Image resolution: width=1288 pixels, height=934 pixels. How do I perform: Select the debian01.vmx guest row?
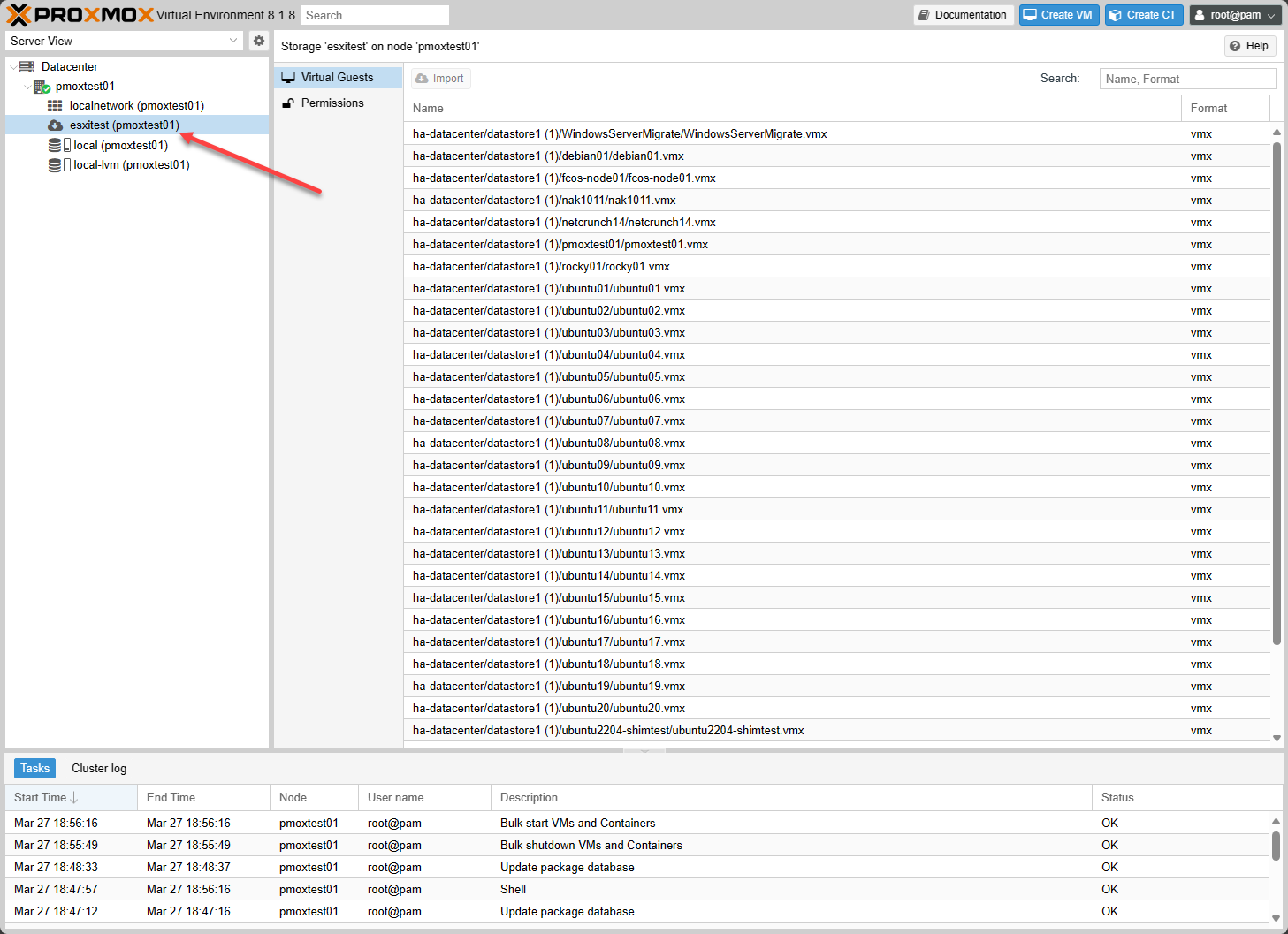[836, 156]
